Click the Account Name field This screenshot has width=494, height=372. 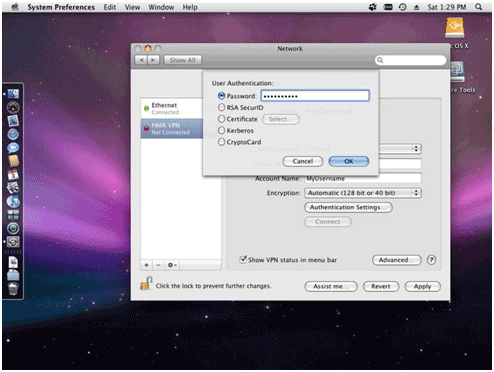click(x=363, y=178)
